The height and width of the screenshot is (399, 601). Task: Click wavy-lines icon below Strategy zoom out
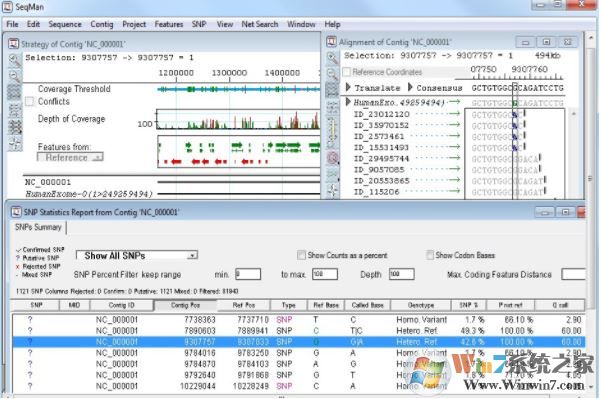[x=15, y=92]
